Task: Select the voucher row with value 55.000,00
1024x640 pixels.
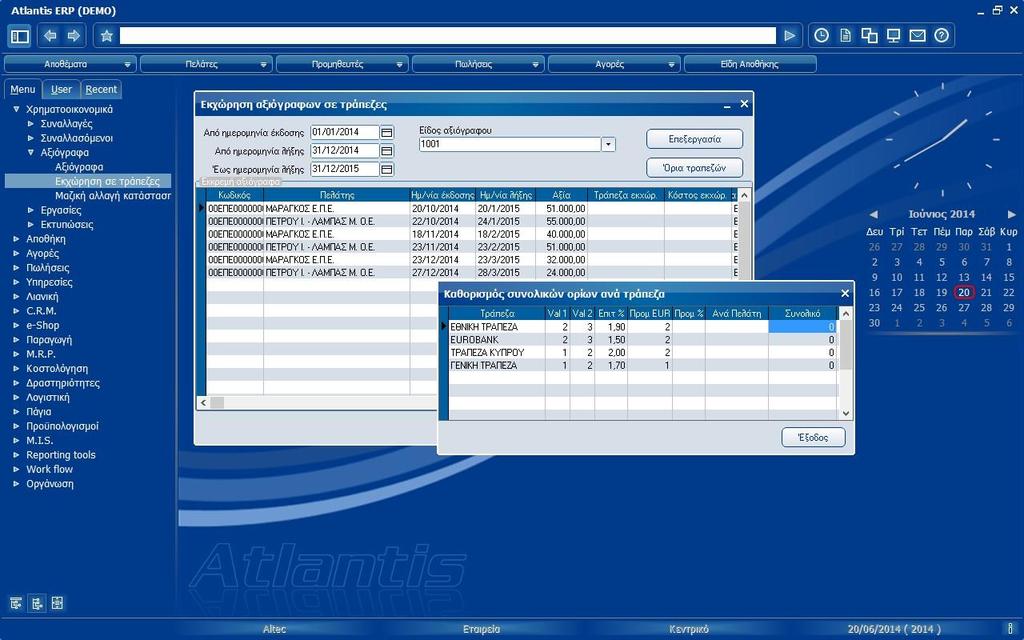Action: [x=472, y=221]
